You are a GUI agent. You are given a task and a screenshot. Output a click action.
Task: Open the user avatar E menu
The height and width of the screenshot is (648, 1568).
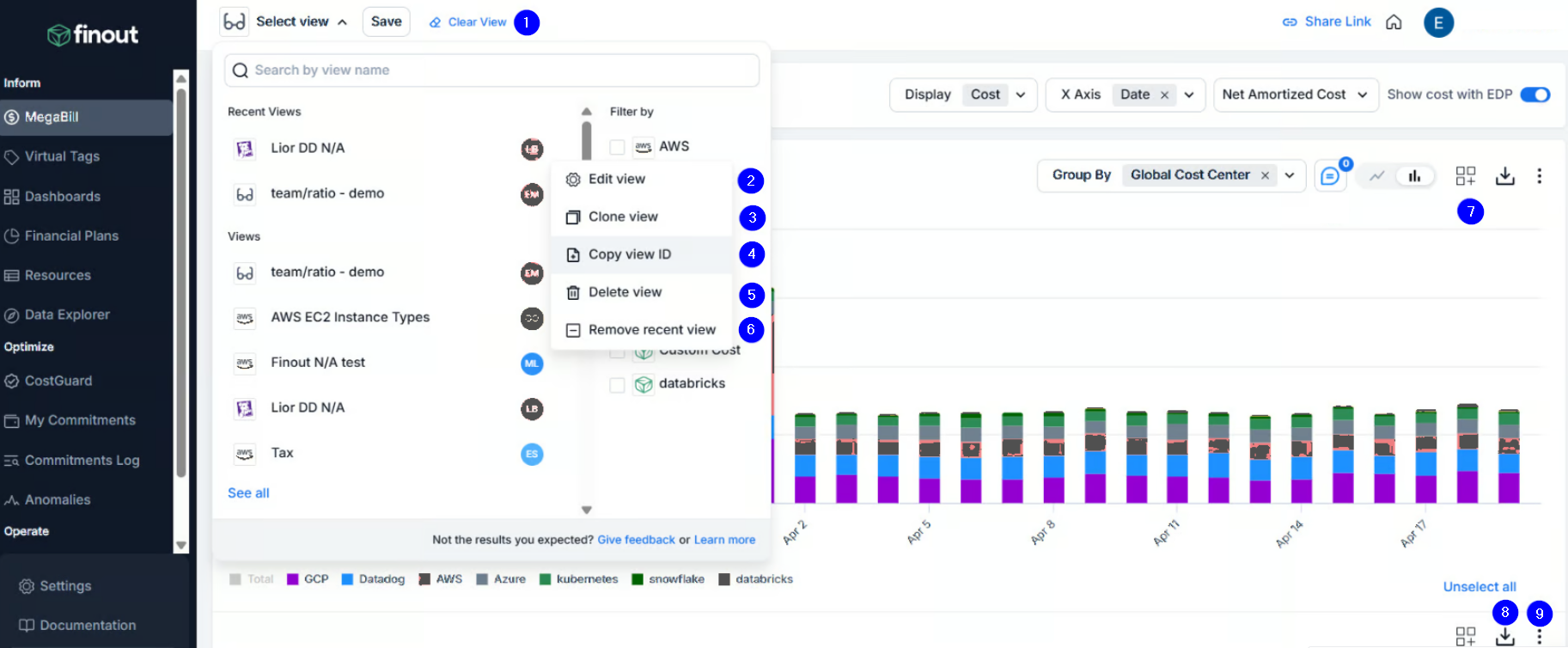(1438, 22)
